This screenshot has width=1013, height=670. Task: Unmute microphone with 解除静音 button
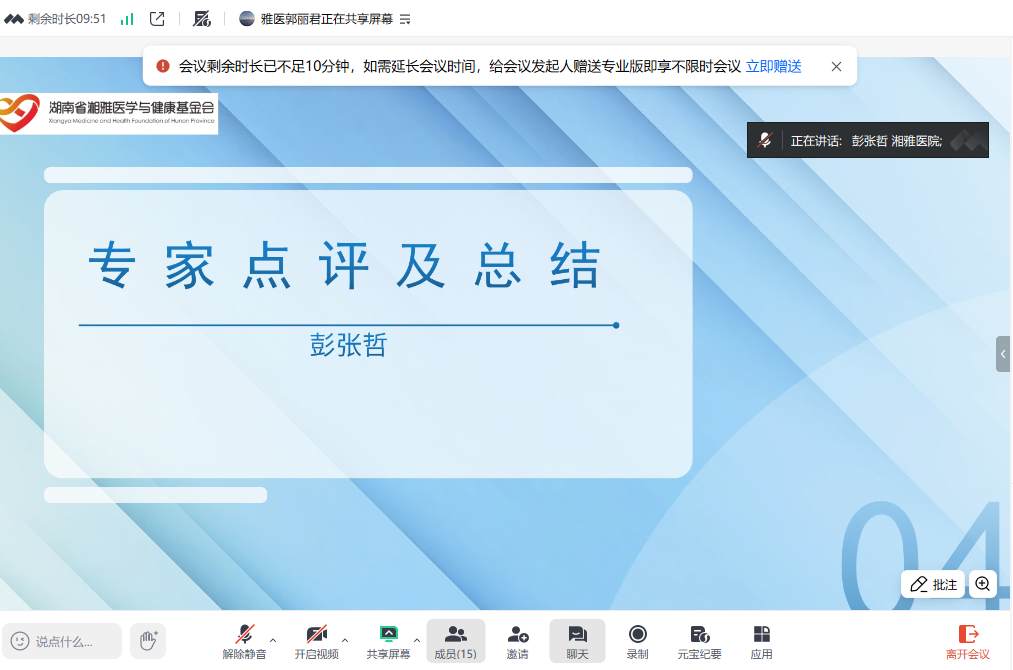[x=244, y=640]
